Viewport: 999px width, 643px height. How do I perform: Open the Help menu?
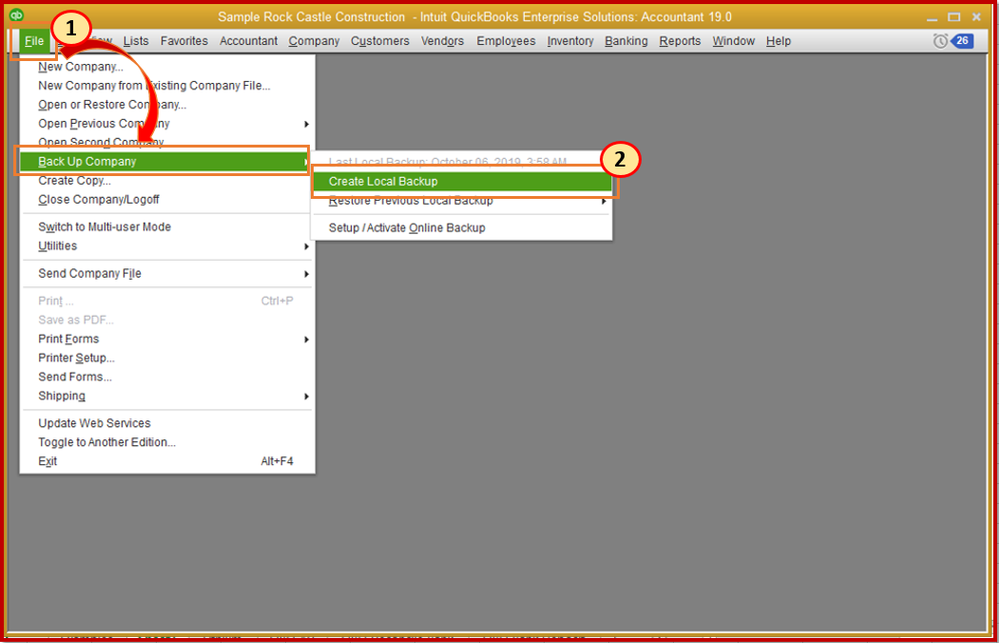(x=779, y=41)
